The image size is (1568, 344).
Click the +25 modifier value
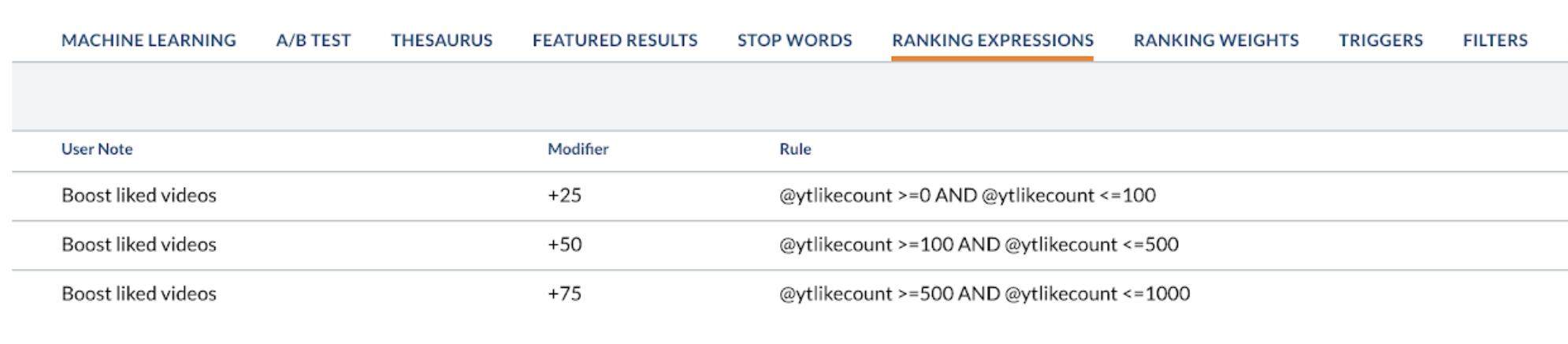coord(565,196)
